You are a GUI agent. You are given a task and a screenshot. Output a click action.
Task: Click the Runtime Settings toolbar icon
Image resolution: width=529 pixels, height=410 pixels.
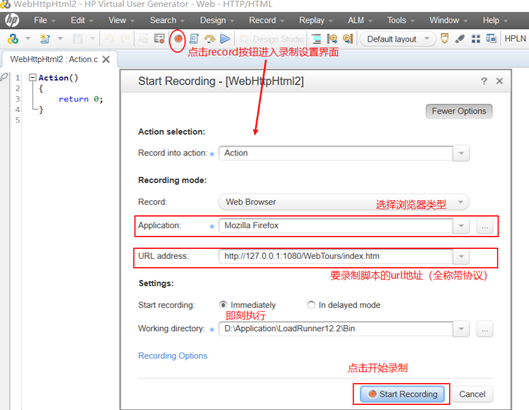click(159, 39)
